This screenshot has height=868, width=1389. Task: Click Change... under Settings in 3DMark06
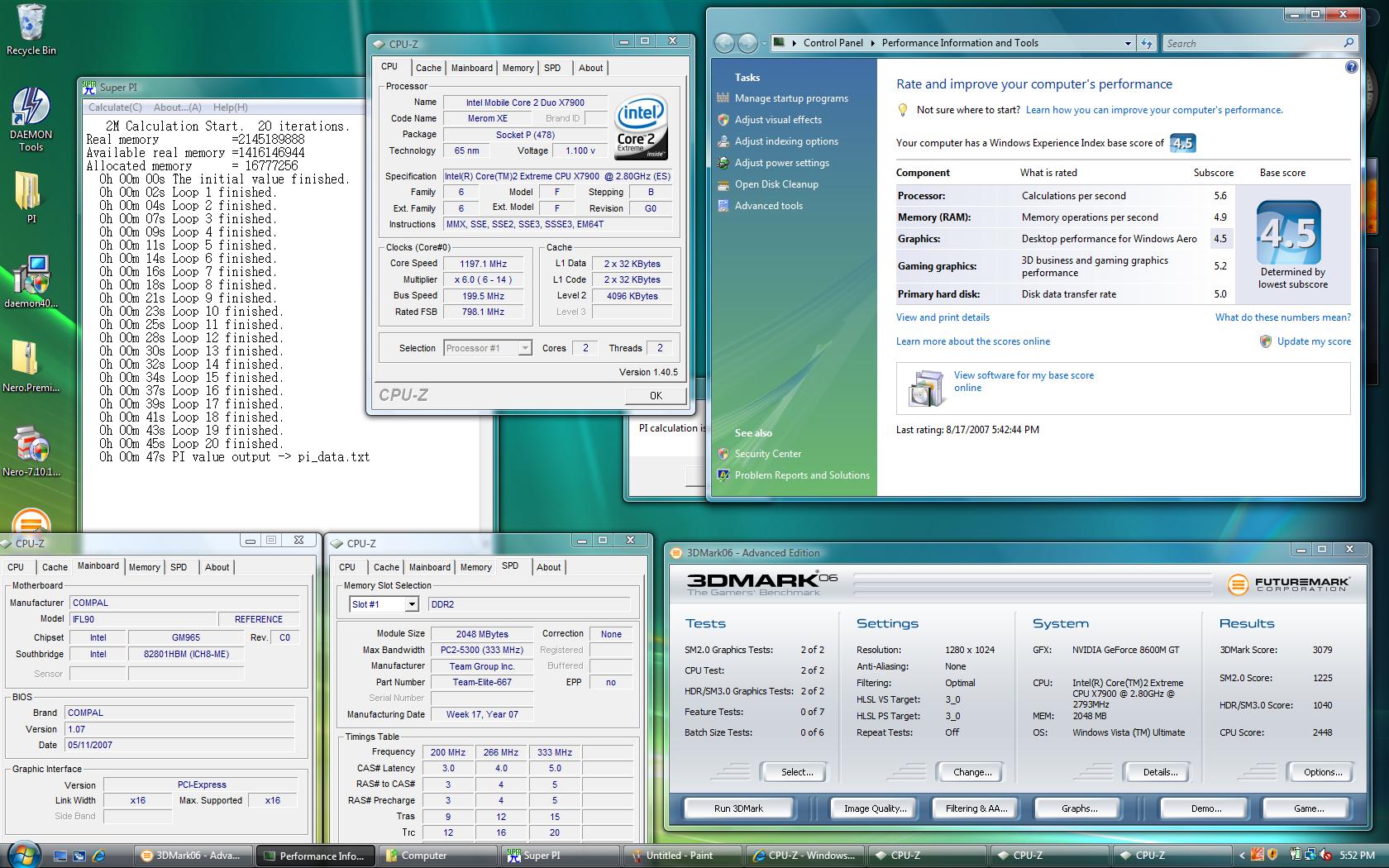click(972, 772)
